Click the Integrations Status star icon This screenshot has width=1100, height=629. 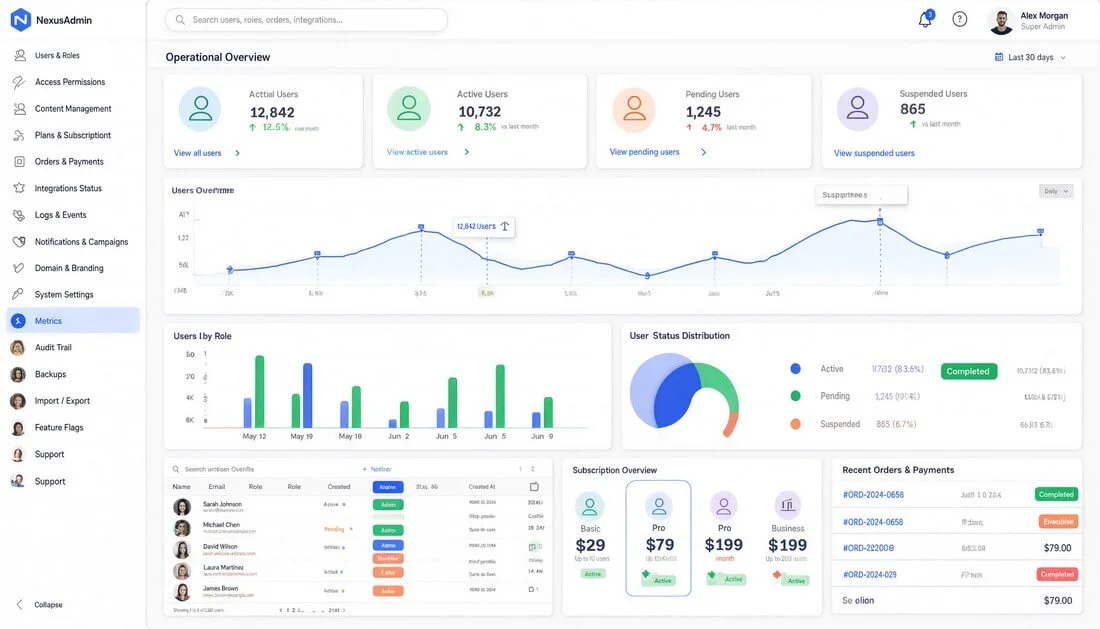(20, 188)
